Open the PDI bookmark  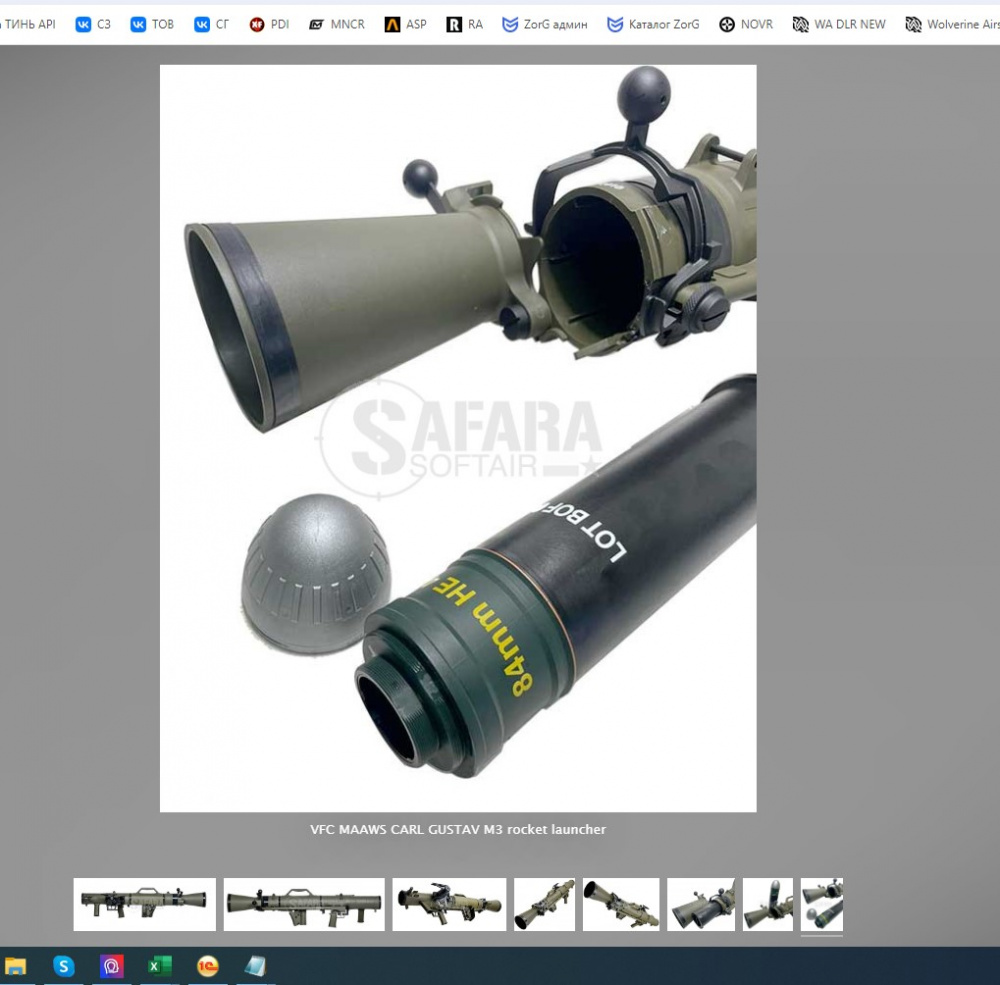tap(269, 24)
